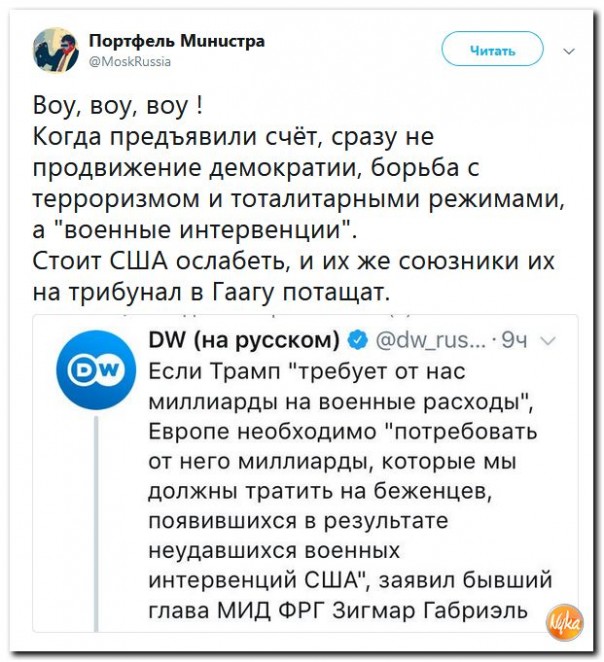604x662 pixels.
Task: Open the DW round logo avatar
Action: (x=96, y=369)
